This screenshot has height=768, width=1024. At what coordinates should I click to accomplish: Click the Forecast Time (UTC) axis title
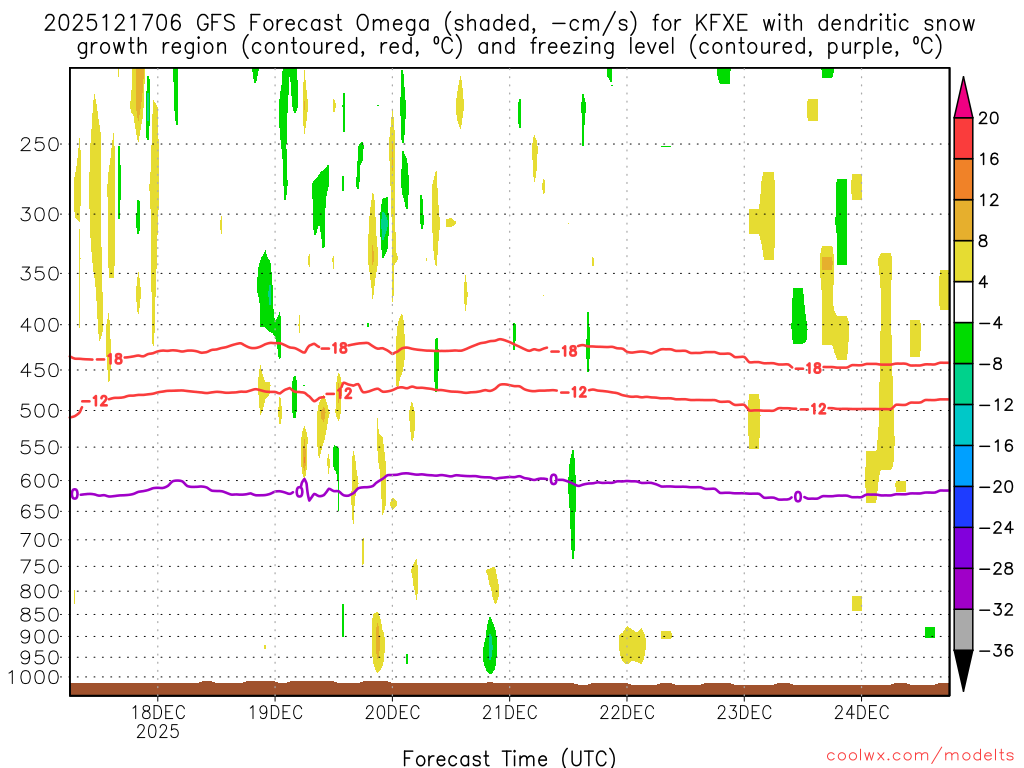coord(509,757)
